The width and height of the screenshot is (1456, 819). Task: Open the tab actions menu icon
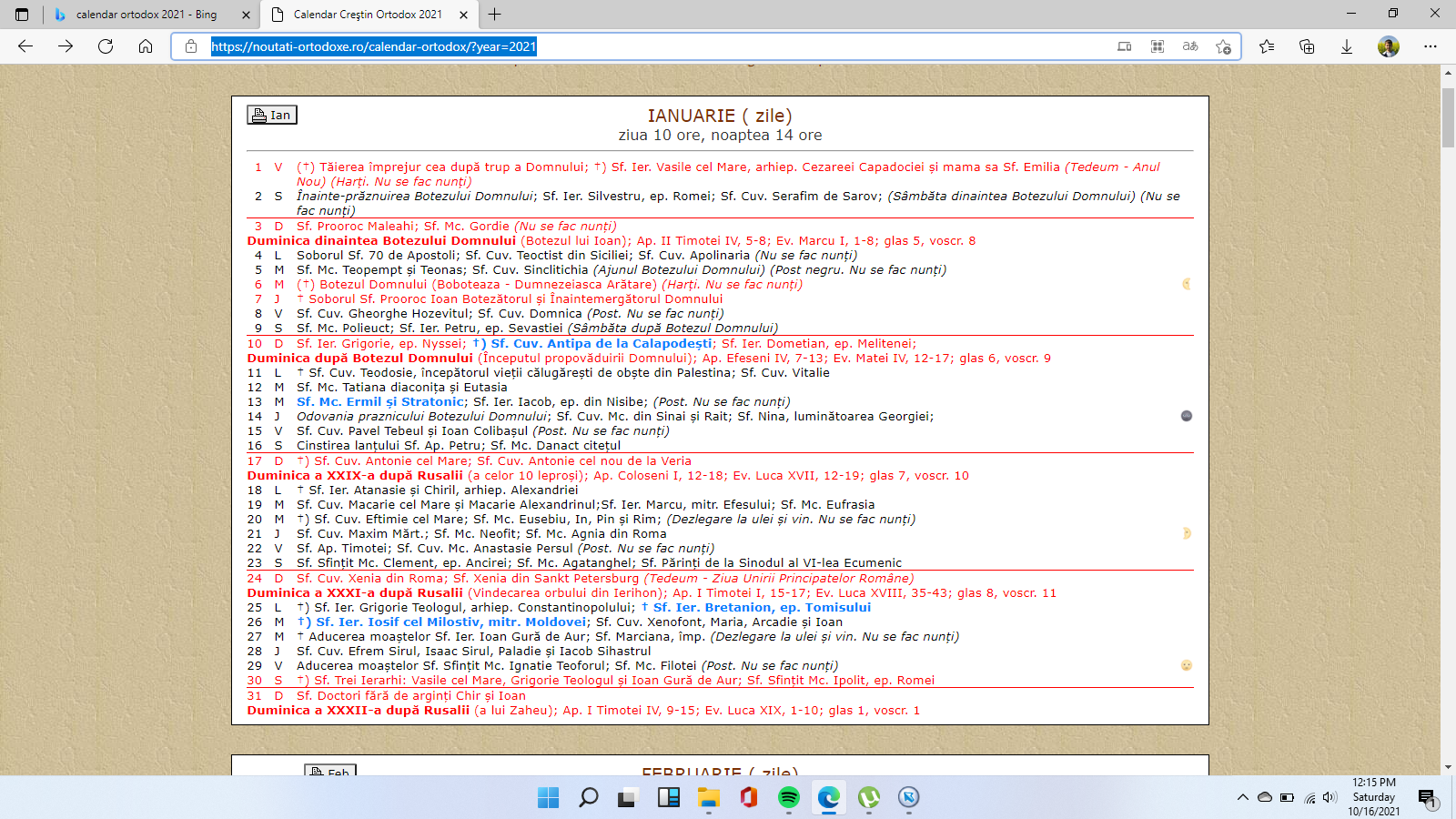(x=22, y=15)
